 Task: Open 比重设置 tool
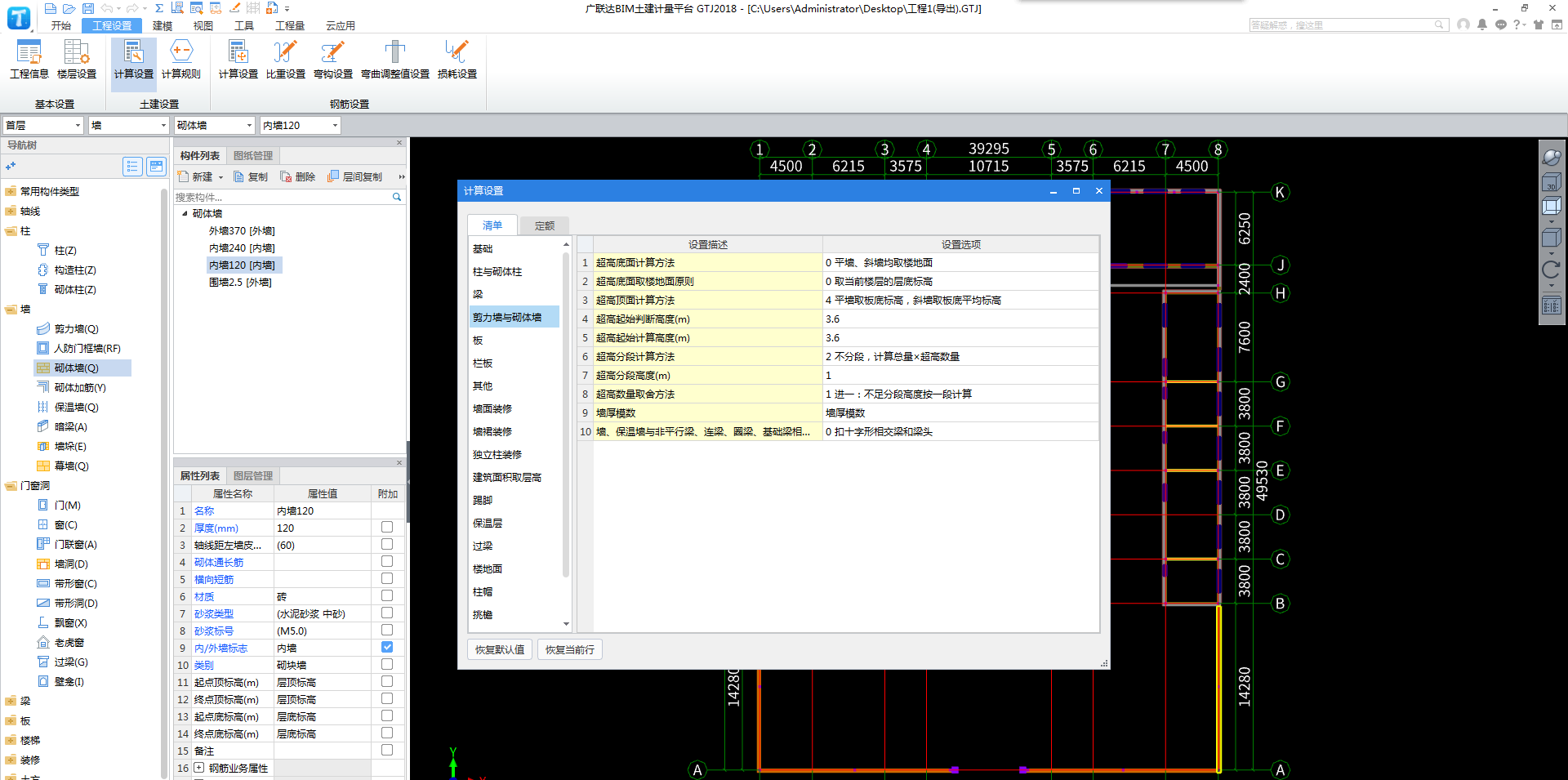pos(285,60)
